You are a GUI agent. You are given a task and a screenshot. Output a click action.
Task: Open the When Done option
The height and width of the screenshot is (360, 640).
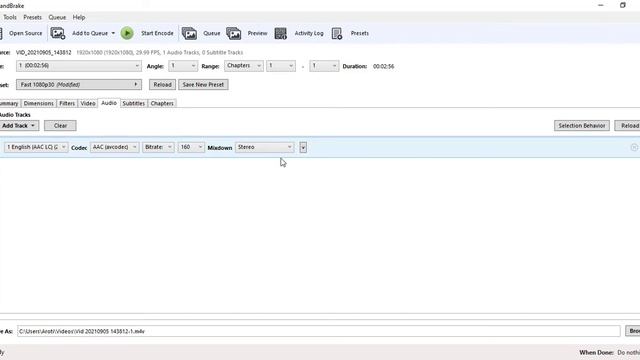[628, 352]
